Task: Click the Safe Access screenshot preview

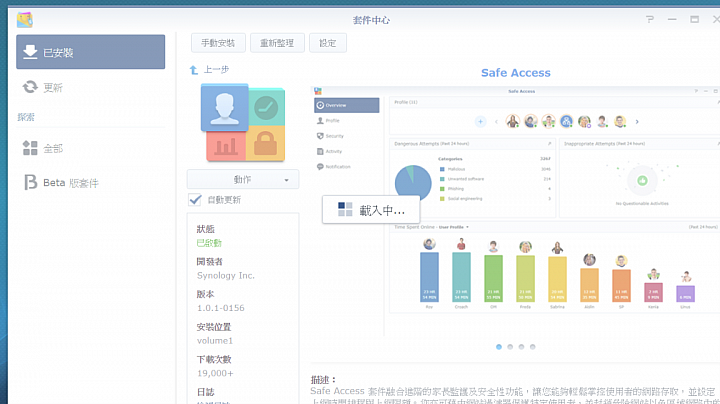Action: (515, 211)
